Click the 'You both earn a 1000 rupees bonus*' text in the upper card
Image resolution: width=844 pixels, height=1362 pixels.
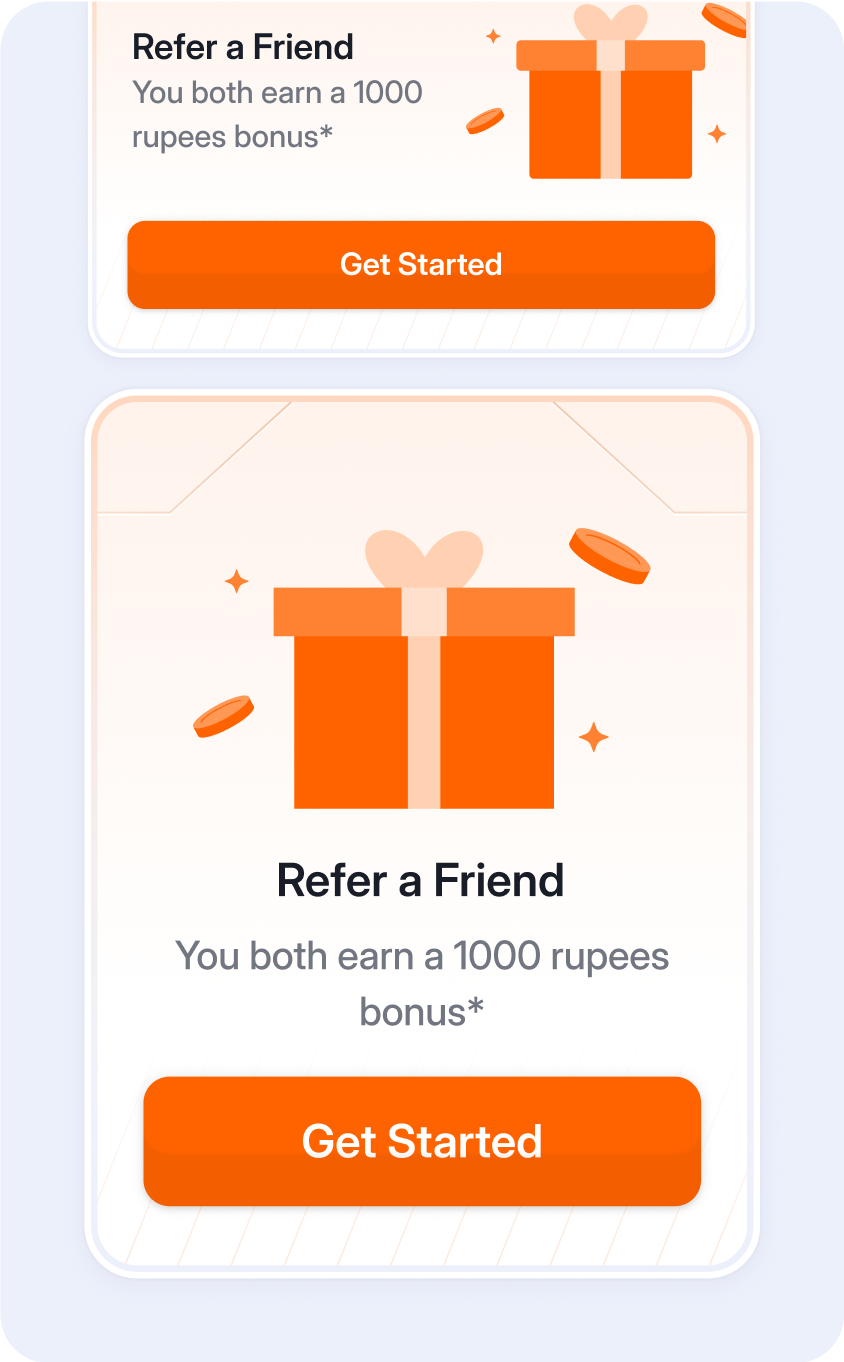tap(278, 114)
